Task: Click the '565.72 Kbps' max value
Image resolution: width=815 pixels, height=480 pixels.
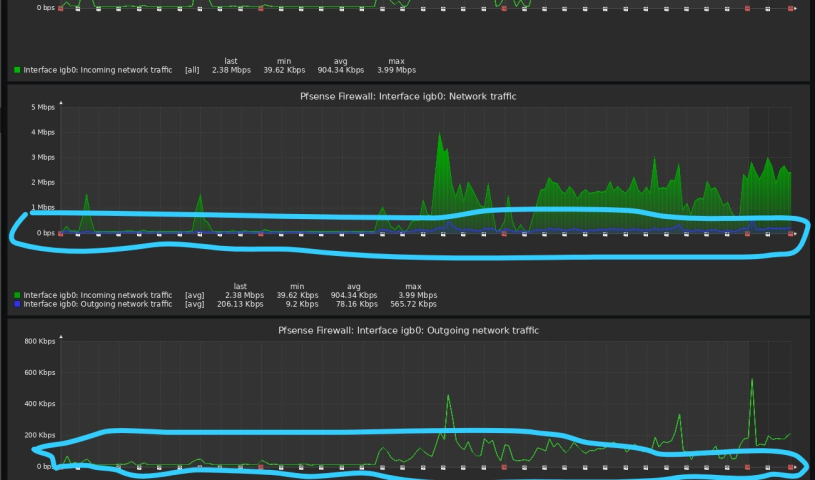Action: coord(413,304)
